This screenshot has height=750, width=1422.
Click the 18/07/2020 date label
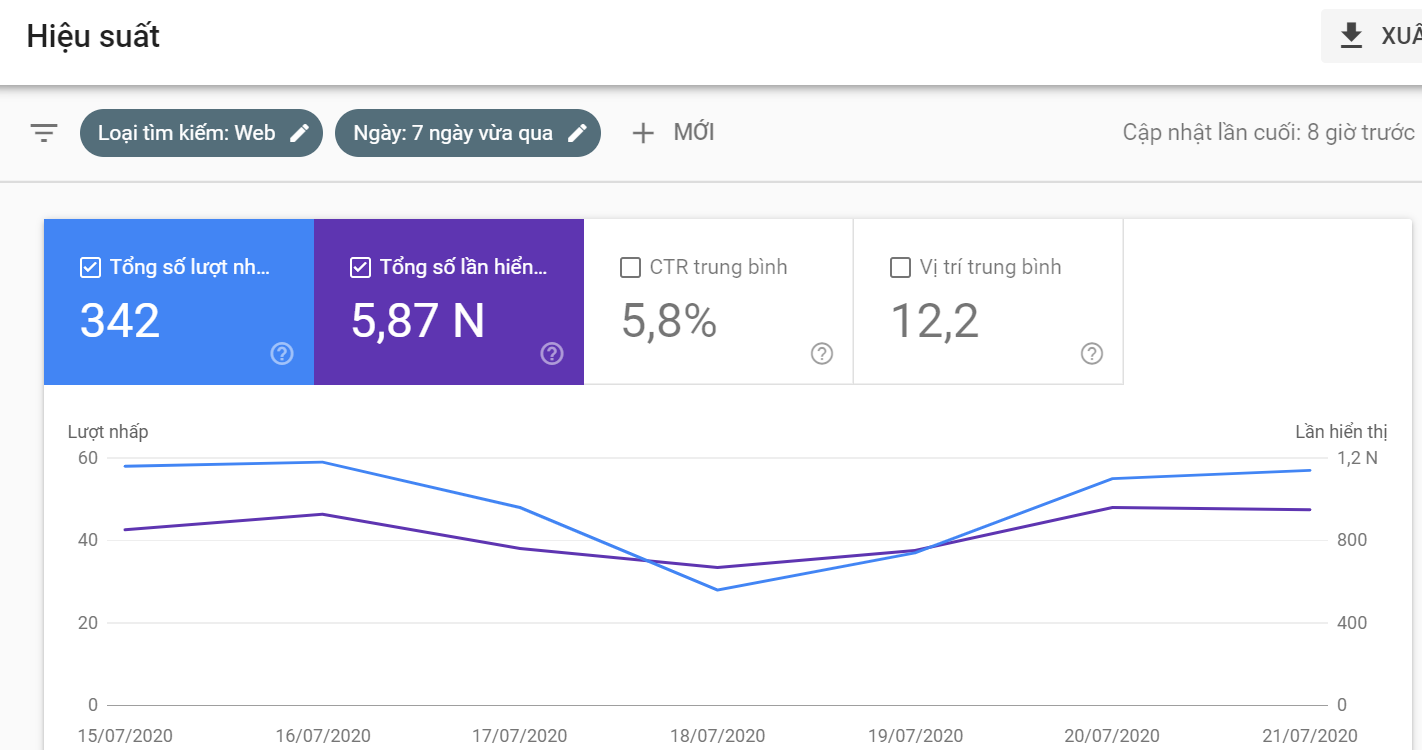718,736
